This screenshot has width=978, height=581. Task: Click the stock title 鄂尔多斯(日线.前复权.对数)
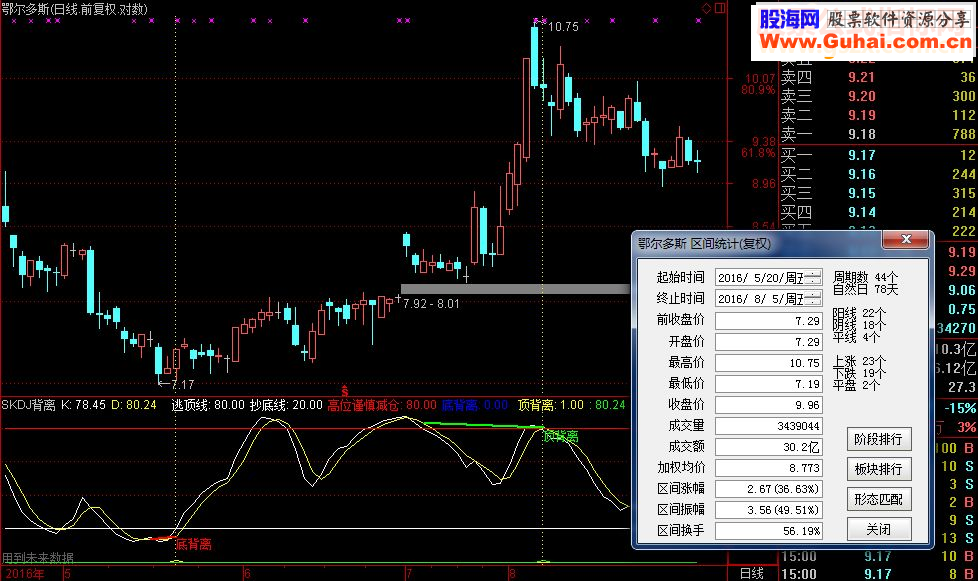click(74, 9)
